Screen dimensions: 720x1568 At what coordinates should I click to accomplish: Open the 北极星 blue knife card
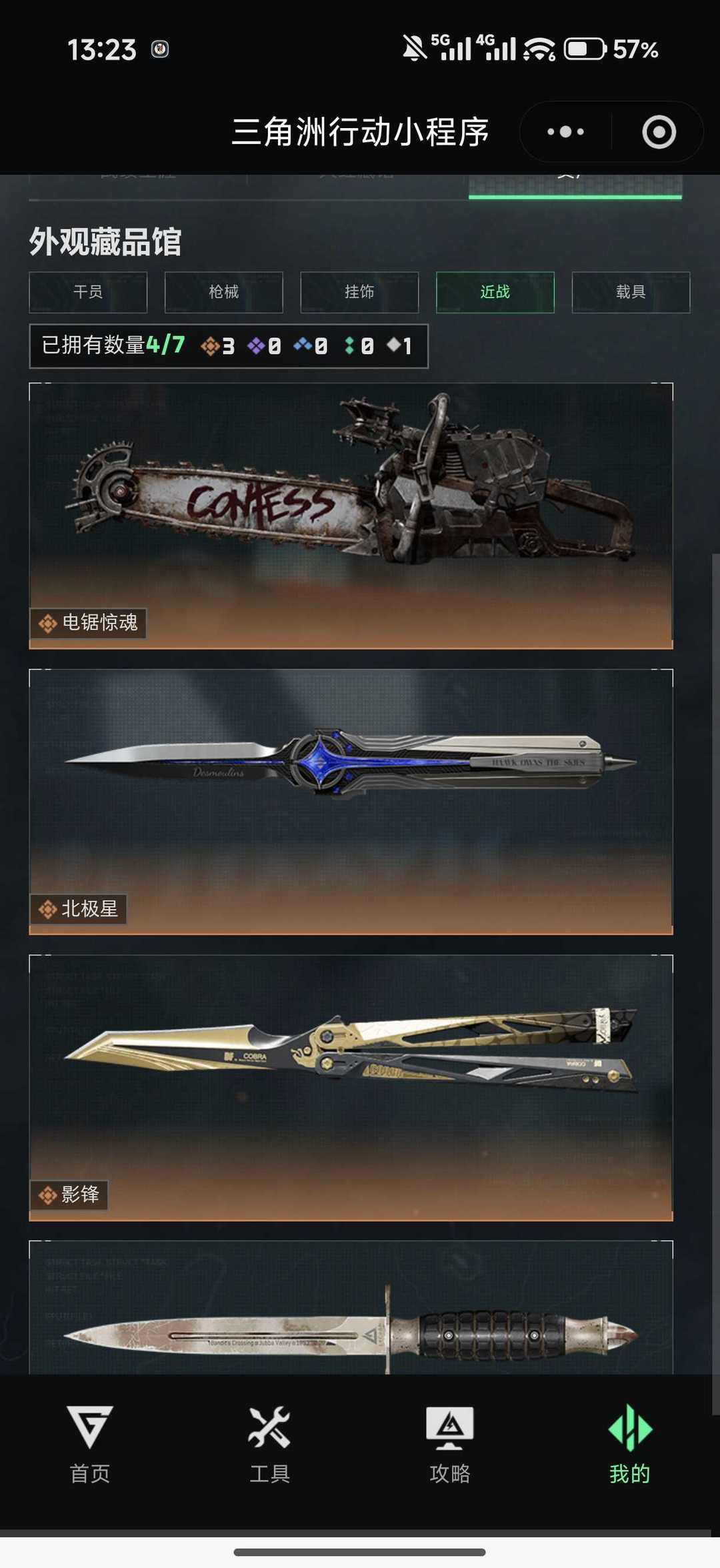coord(351,802)
